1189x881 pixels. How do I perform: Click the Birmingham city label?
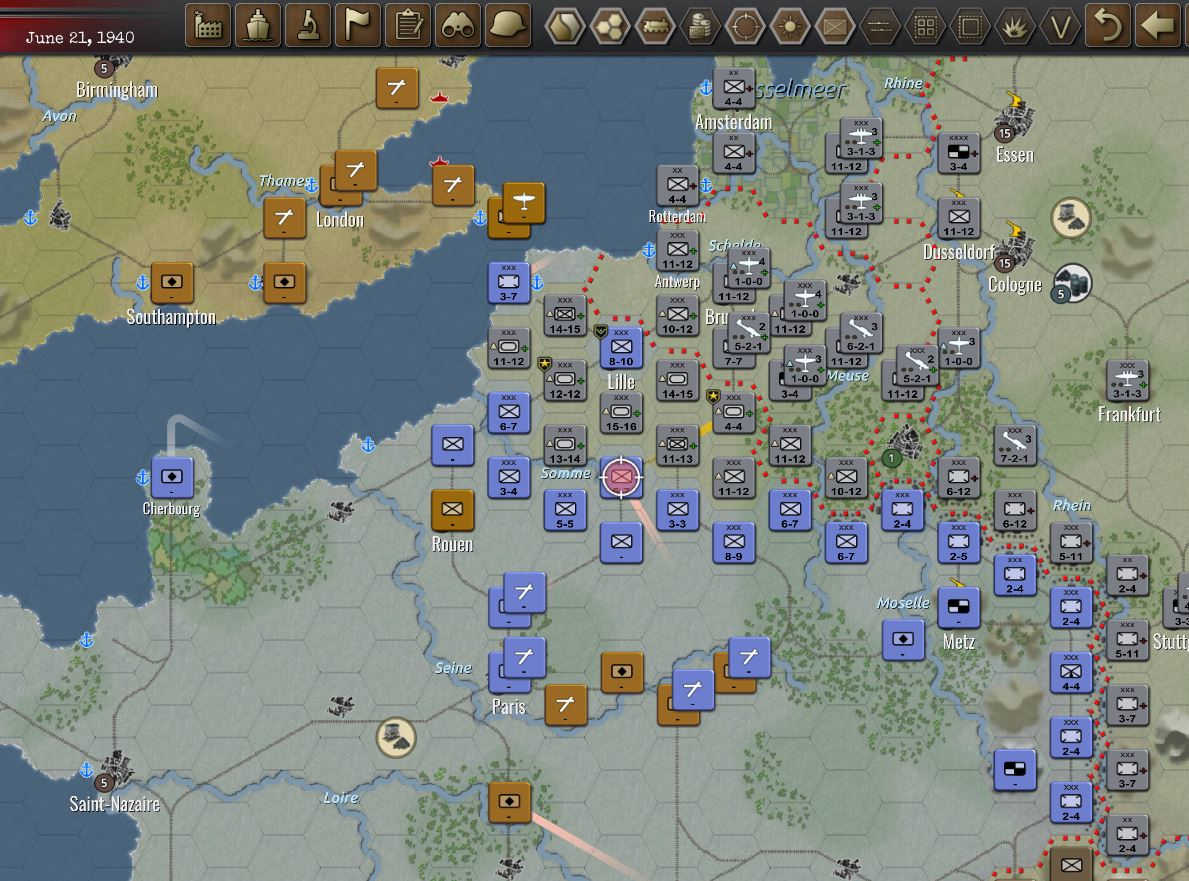pos(117,90)
